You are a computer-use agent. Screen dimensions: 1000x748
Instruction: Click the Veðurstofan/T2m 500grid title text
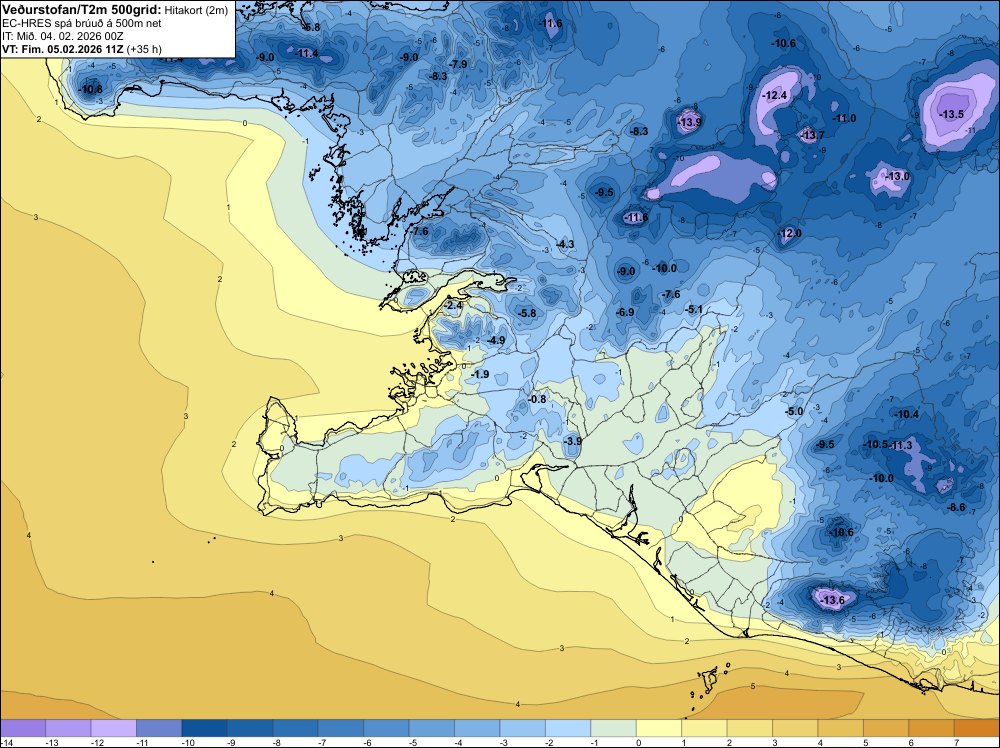pos(82,10)
